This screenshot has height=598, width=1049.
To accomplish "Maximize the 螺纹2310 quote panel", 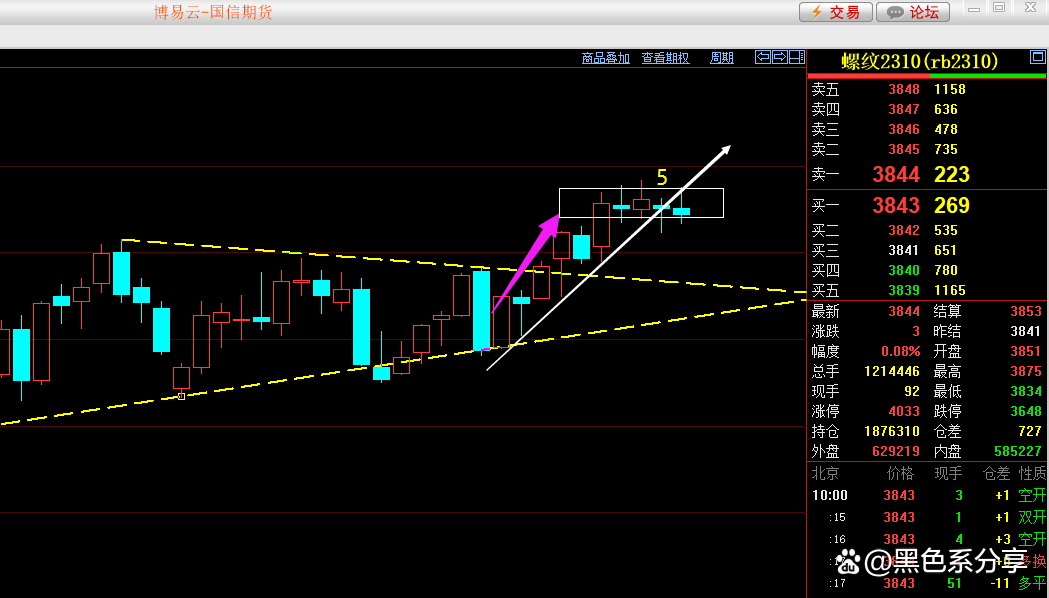I will point(1037,58).
